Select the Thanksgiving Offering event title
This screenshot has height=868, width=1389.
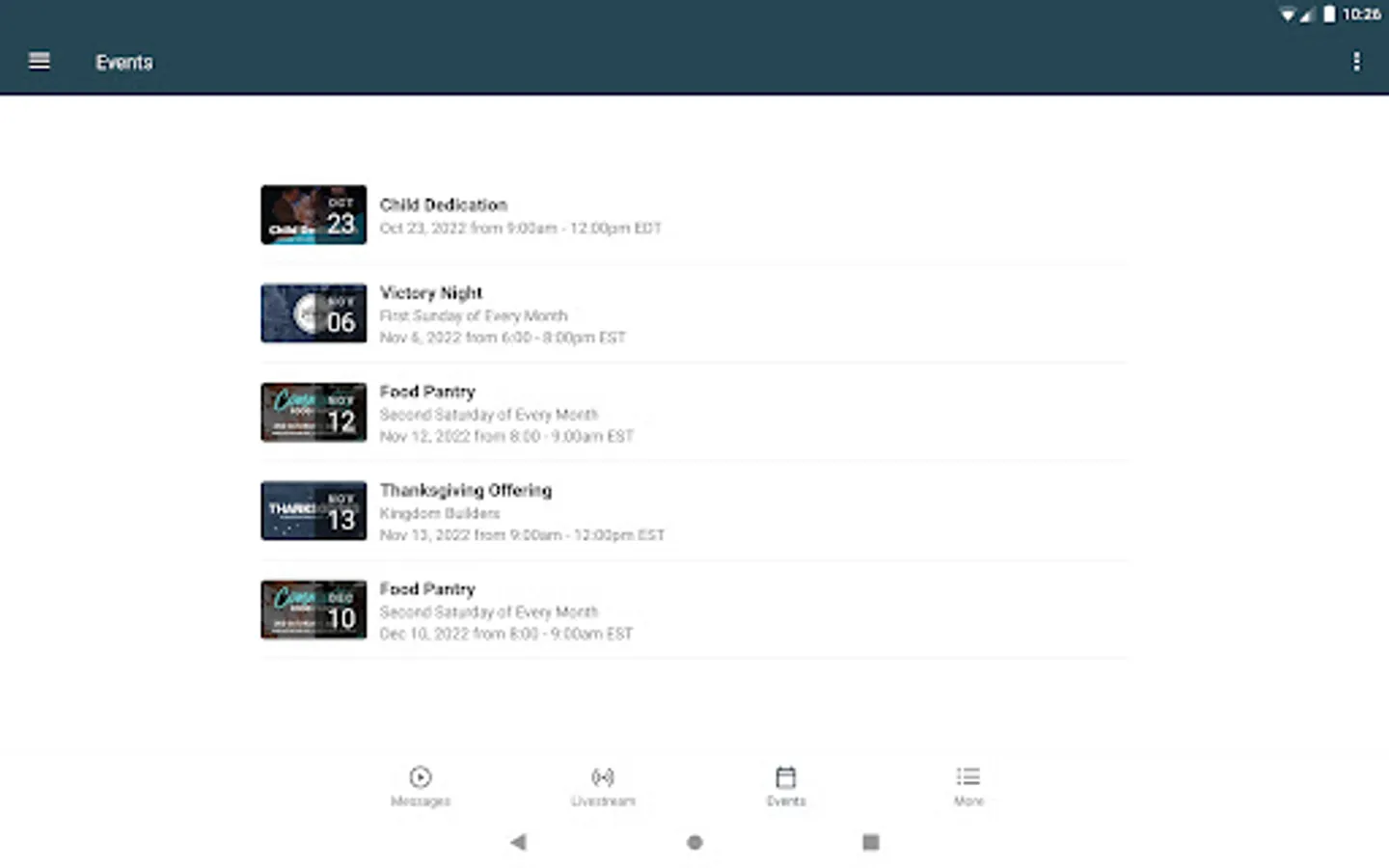tap(466, 490)
